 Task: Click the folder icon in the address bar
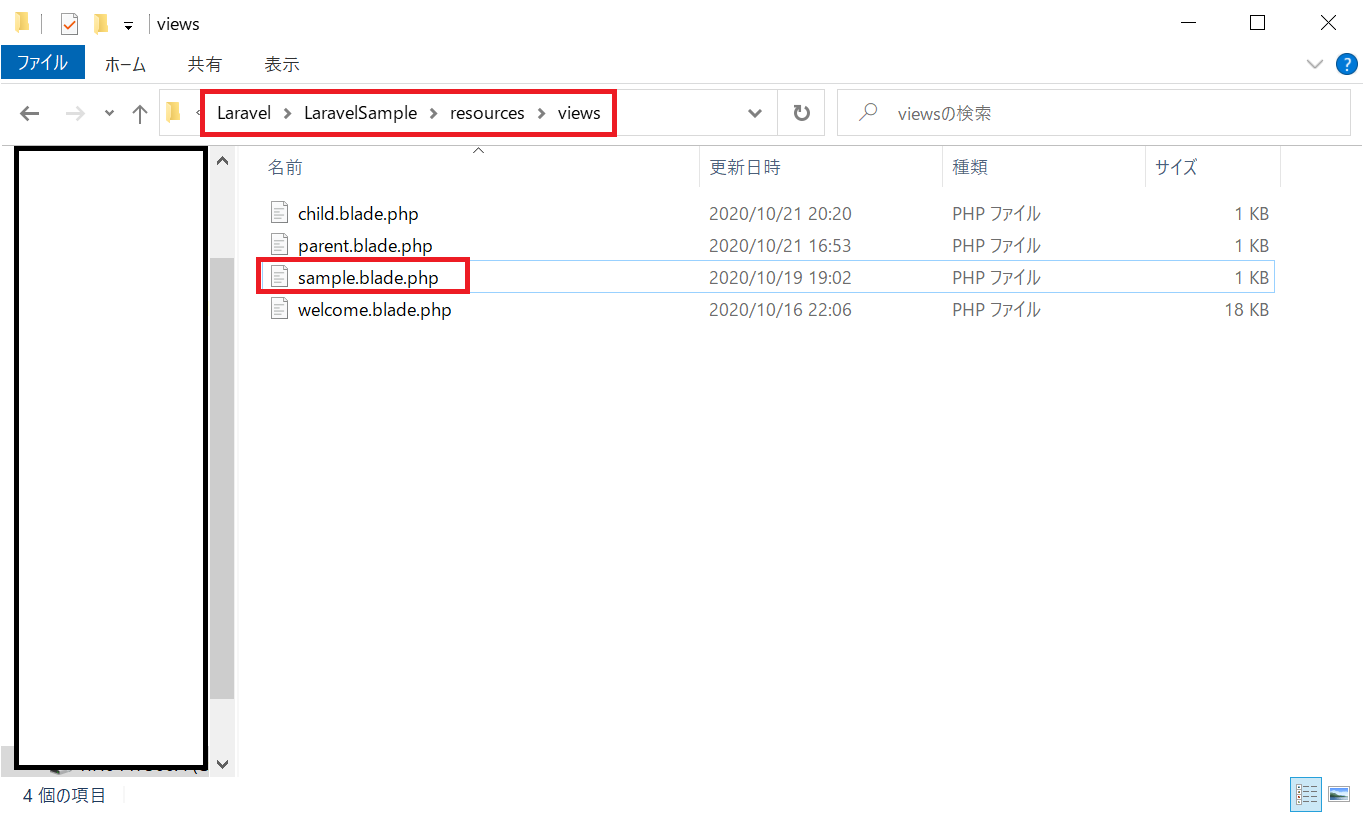173,112
